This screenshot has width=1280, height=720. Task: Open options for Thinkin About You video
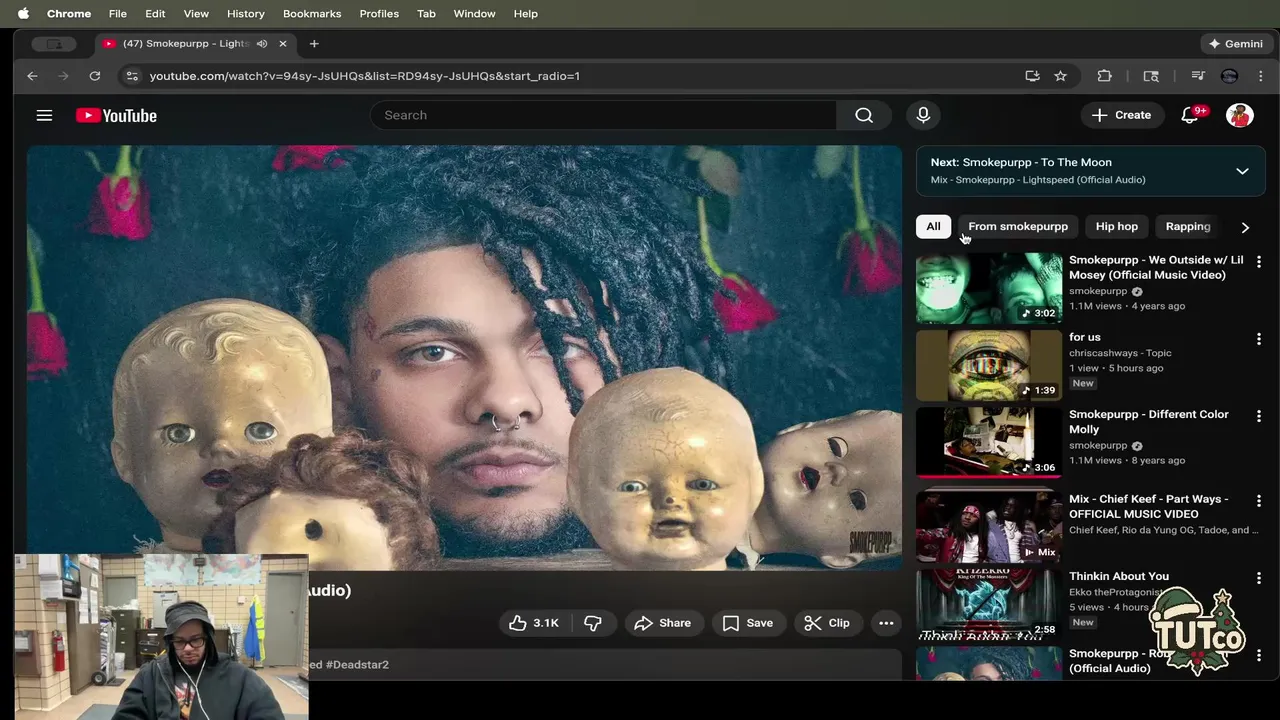(x=1259, y=578)
